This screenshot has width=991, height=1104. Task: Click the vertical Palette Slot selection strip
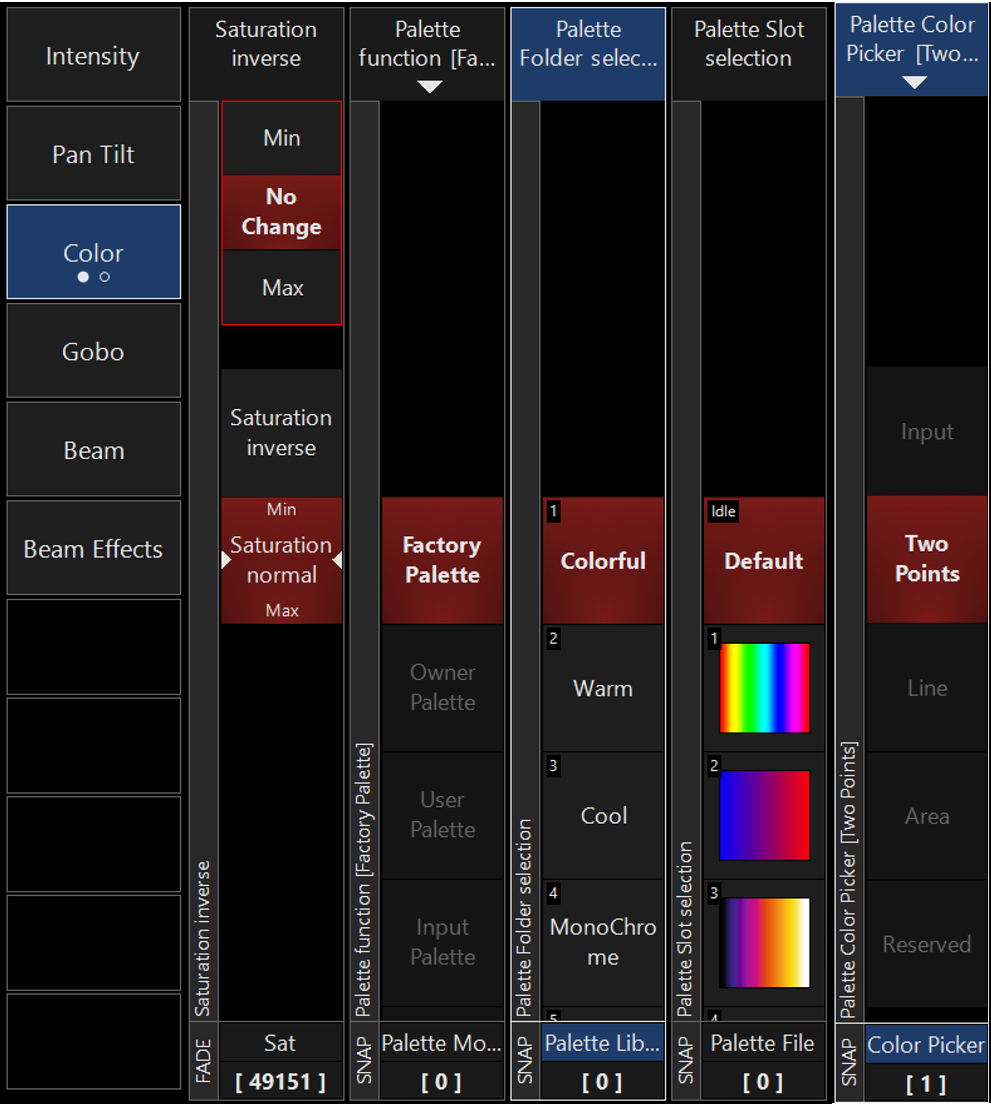point(686,561)
